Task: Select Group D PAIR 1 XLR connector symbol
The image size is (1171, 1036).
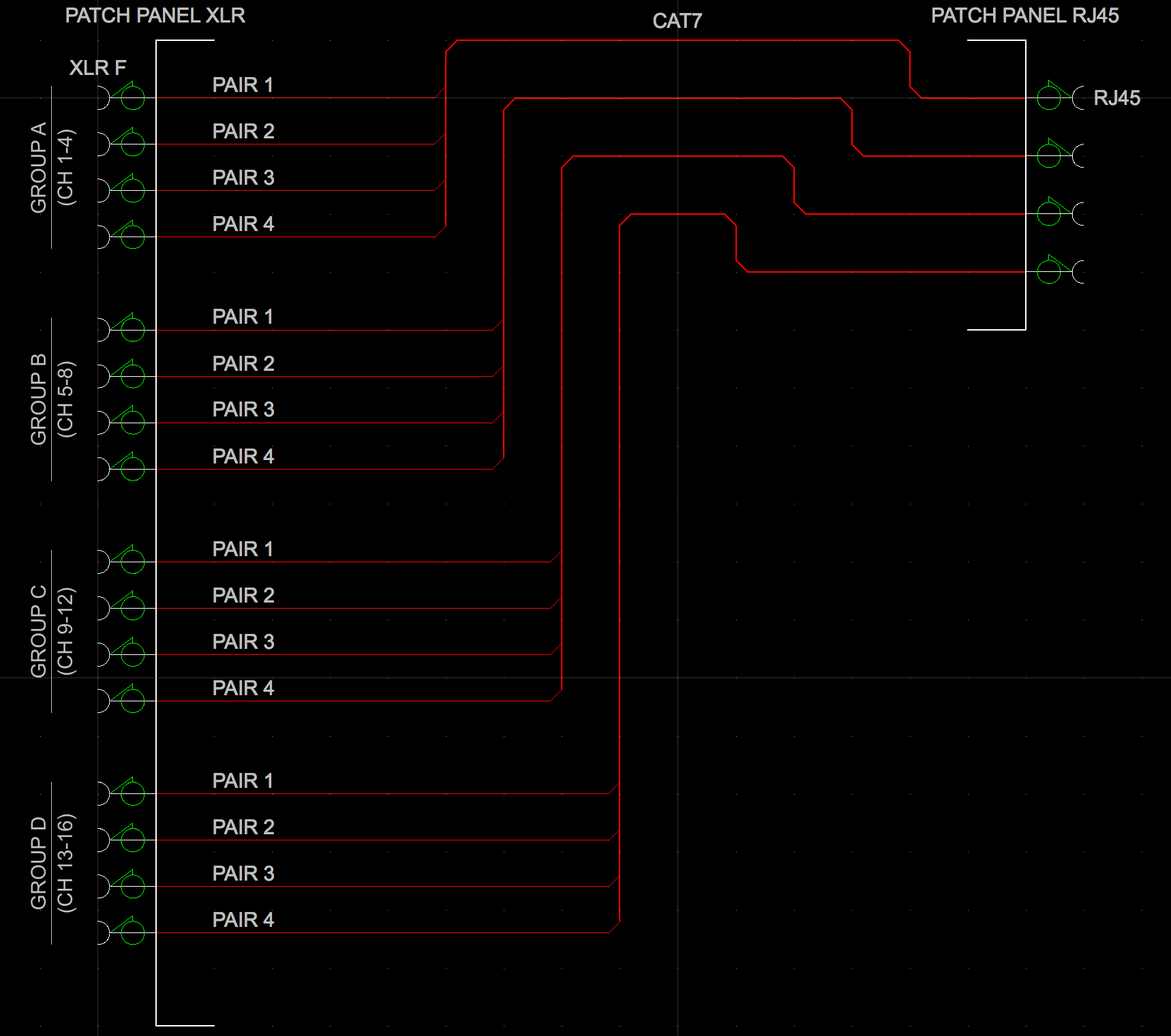Action: [x=121, y=791]
